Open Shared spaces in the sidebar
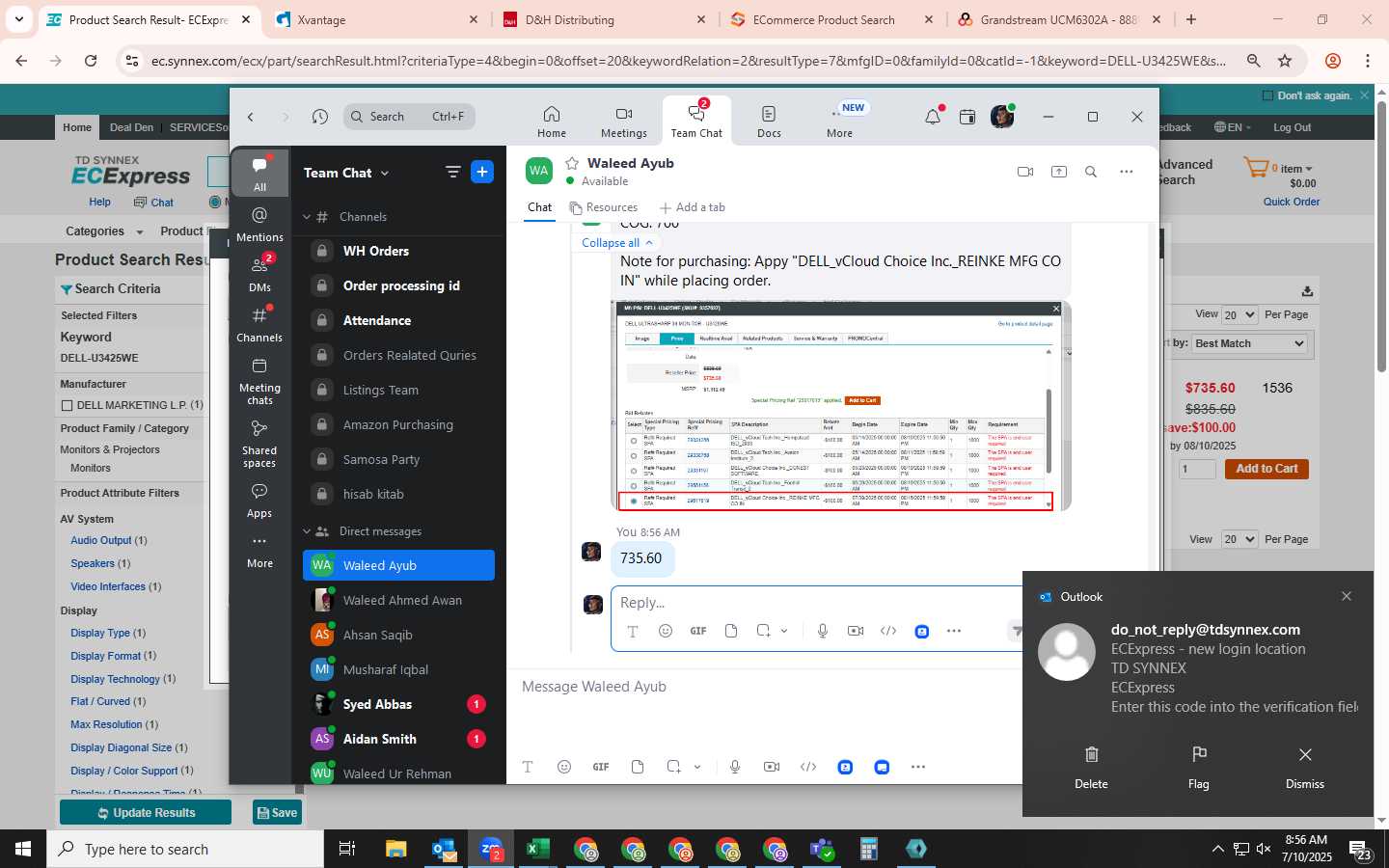The image size is (1389, 868). [259, 444]
